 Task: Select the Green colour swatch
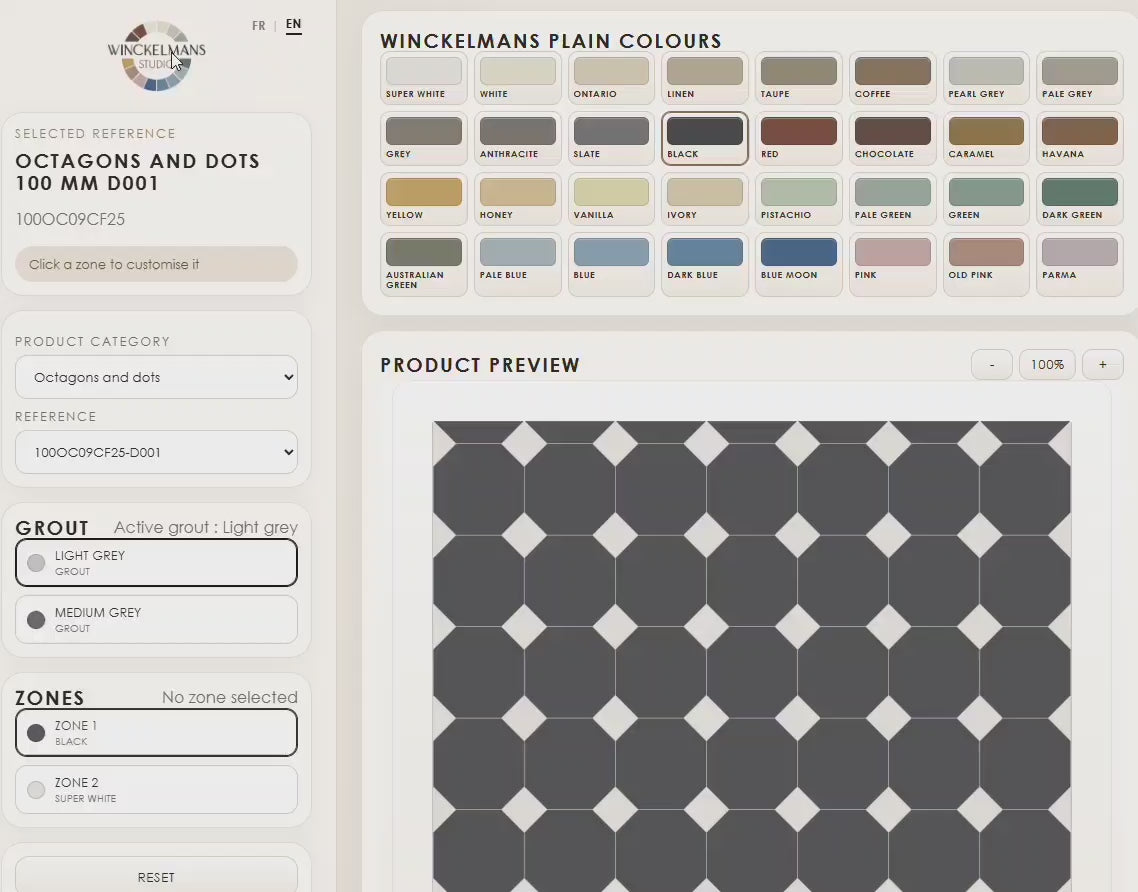(x=986, y=199)
